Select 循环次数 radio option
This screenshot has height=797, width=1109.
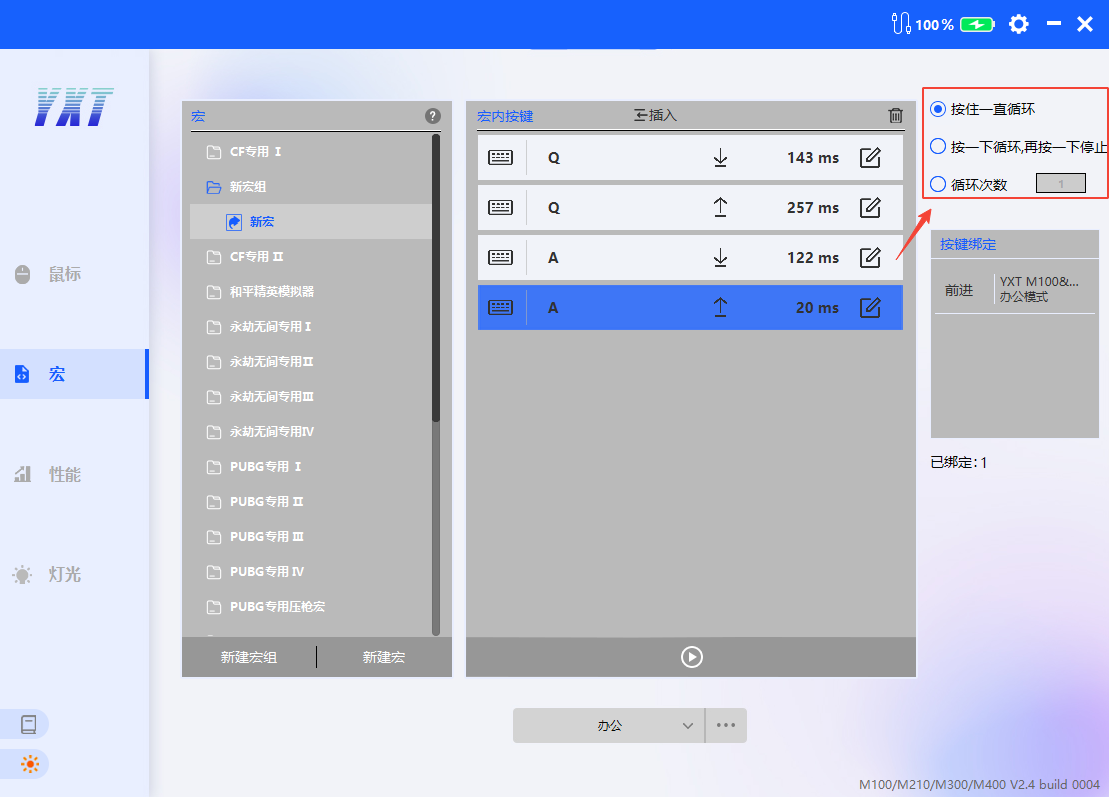(938, 184)
